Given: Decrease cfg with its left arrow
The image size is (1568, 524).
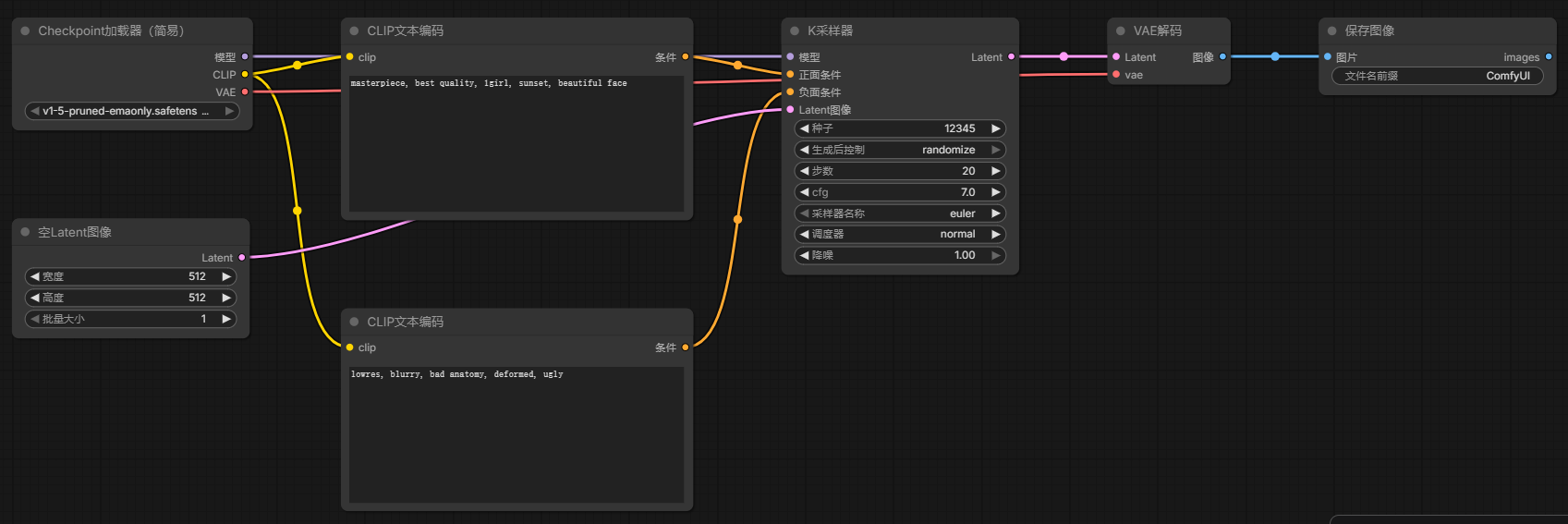Looking at the screenshot, I should (804, 192).
